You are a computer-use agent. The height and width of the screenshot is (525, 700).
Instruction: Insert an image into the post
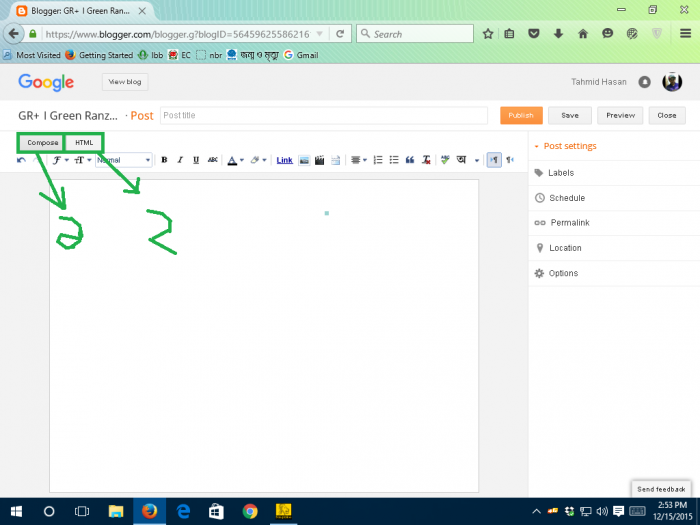click(304, 160)
